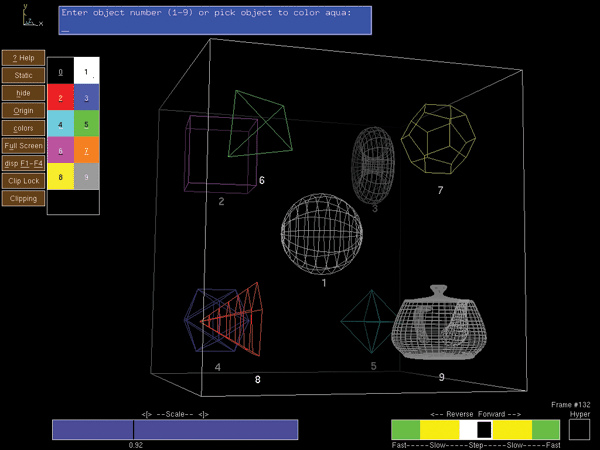Image resolution: width=600 pixels, height=450 pixels.
Task: Click the white reverse step box
Action: [468, 429]
